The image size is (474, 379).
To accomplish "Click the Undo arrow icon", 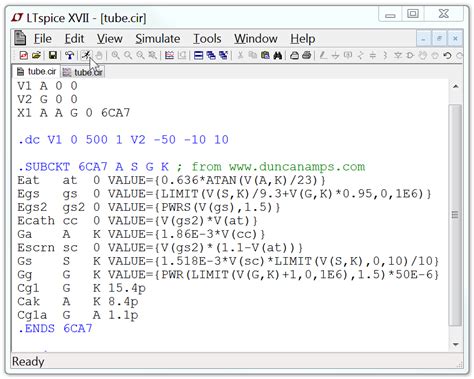I will (447, 55).
